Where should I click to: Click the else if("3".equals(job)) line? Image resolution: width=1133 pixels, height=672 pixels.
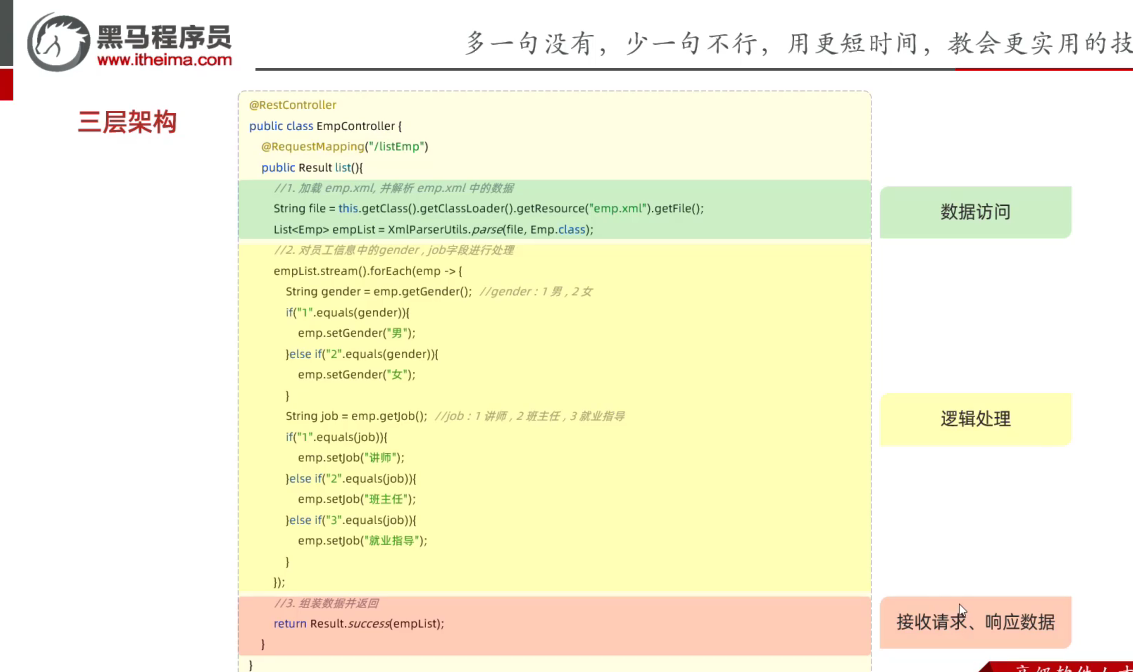tap(351, 520)
